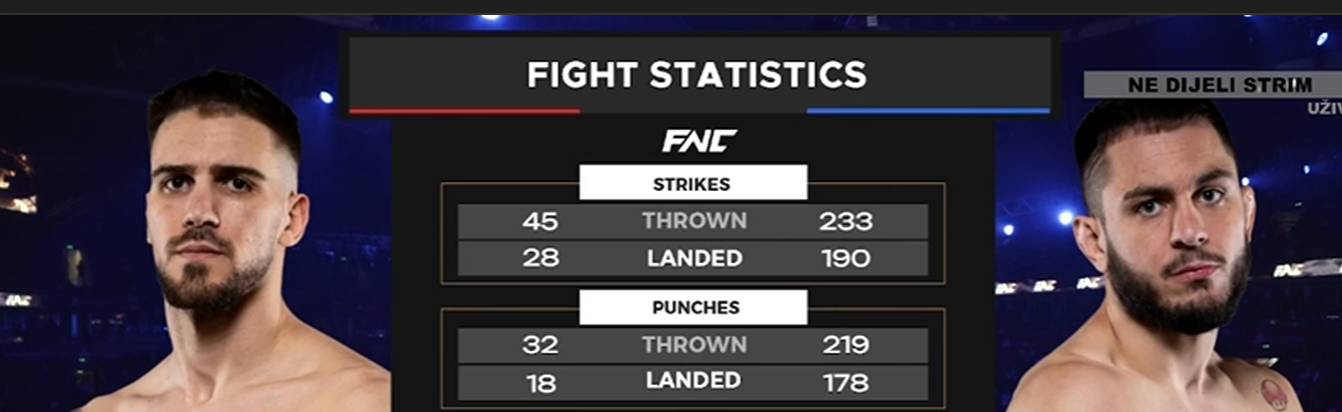
Task: Click the blue bar under the title
Action: coord(928,111)
